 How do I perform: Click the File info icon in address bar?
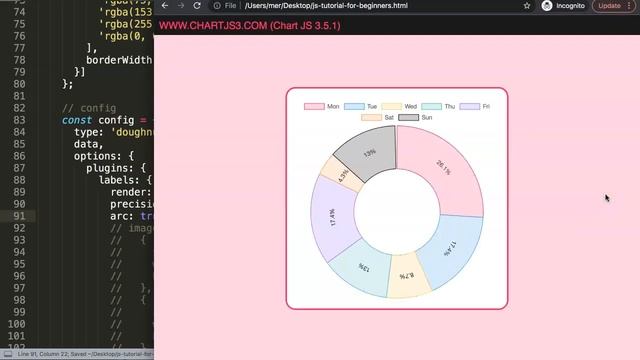[217, 6]
